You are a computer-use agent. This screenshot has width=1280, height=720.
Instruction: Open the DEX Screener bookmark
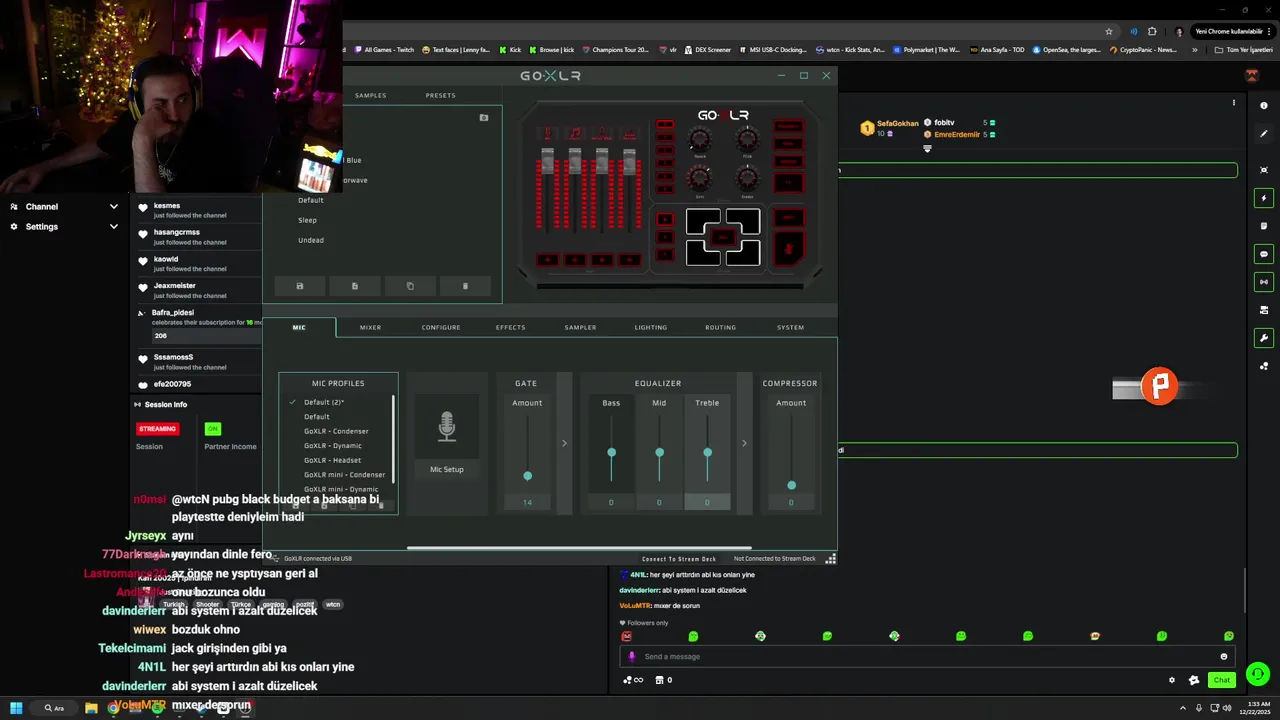[x=708, y=50]
